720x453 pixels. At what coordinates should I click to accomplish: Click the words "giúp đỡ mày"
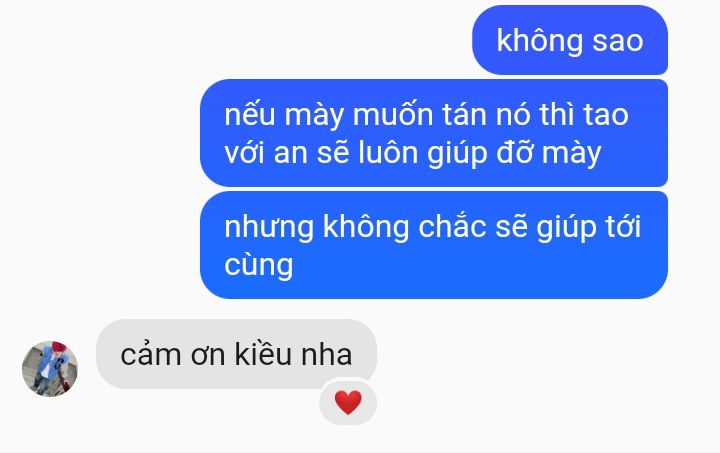click(x=514, y=154)
